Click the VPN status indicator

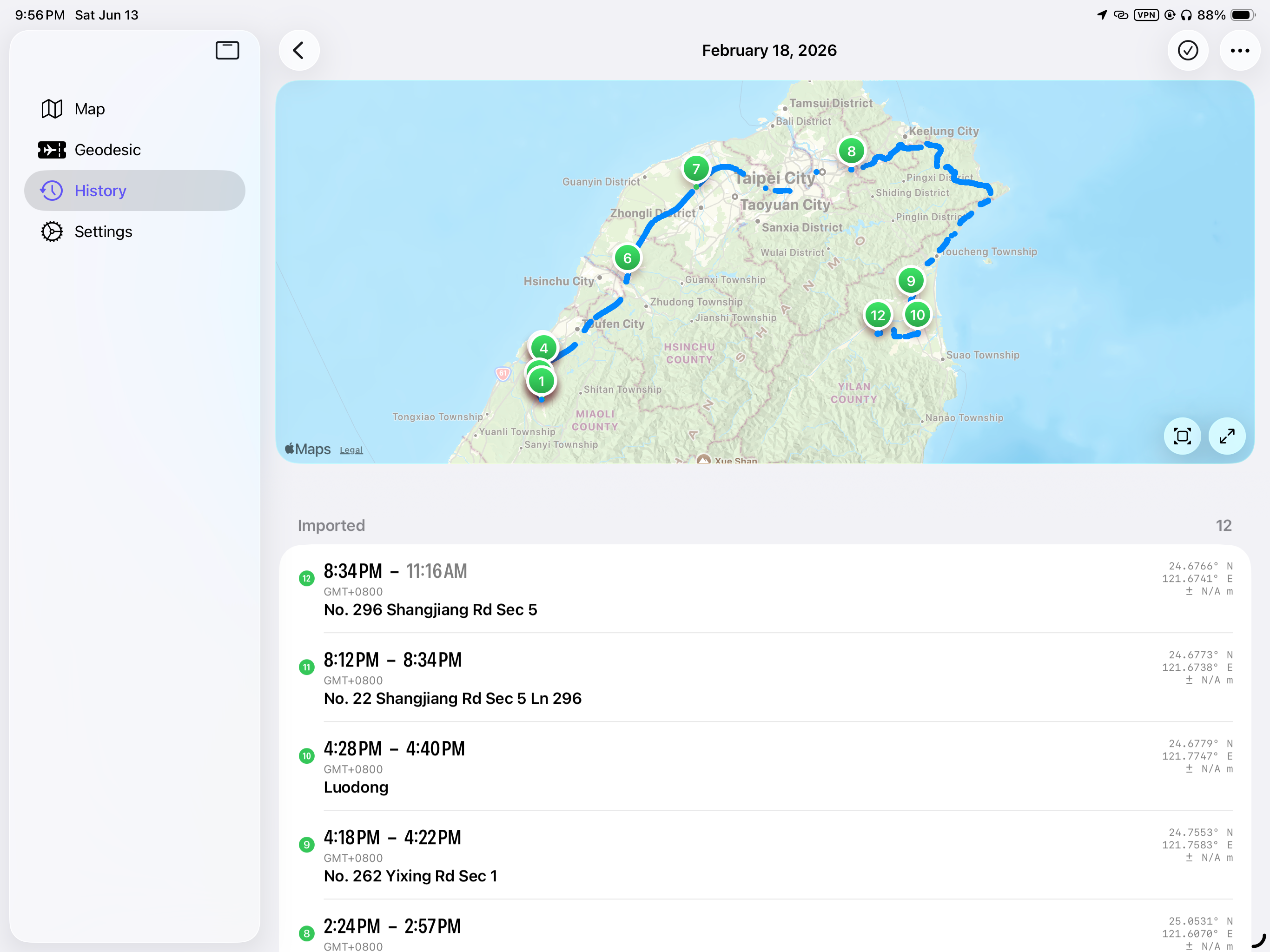(x=1146, y=15)
